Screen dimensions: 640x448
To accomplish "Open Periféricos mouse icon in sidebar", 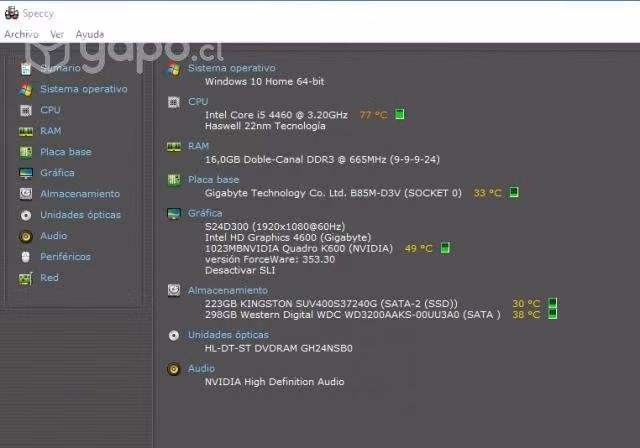I will click(26, 257).
